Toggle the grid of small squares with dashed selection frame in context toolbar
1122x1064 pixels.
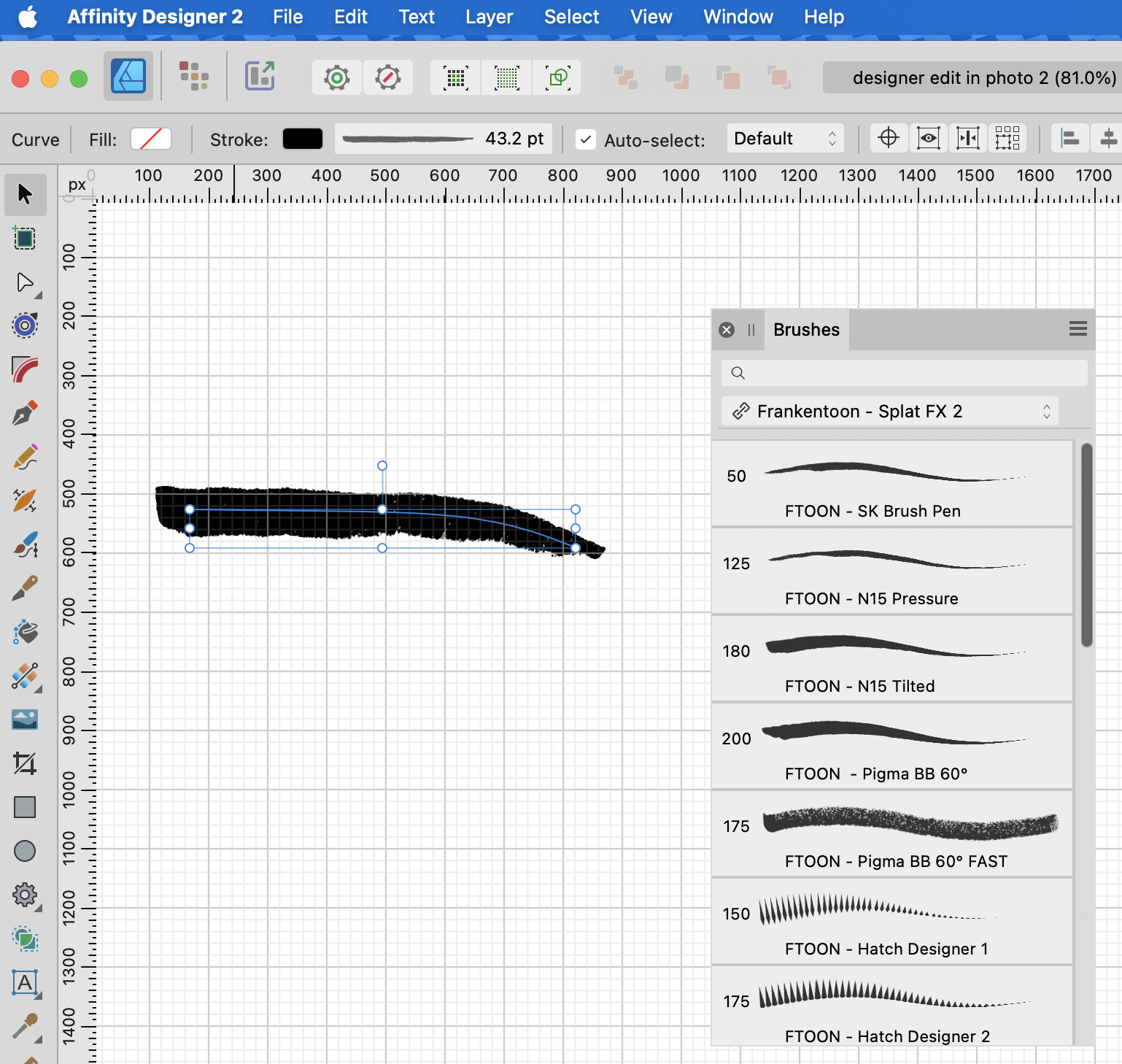click(x=1007, y=138)
